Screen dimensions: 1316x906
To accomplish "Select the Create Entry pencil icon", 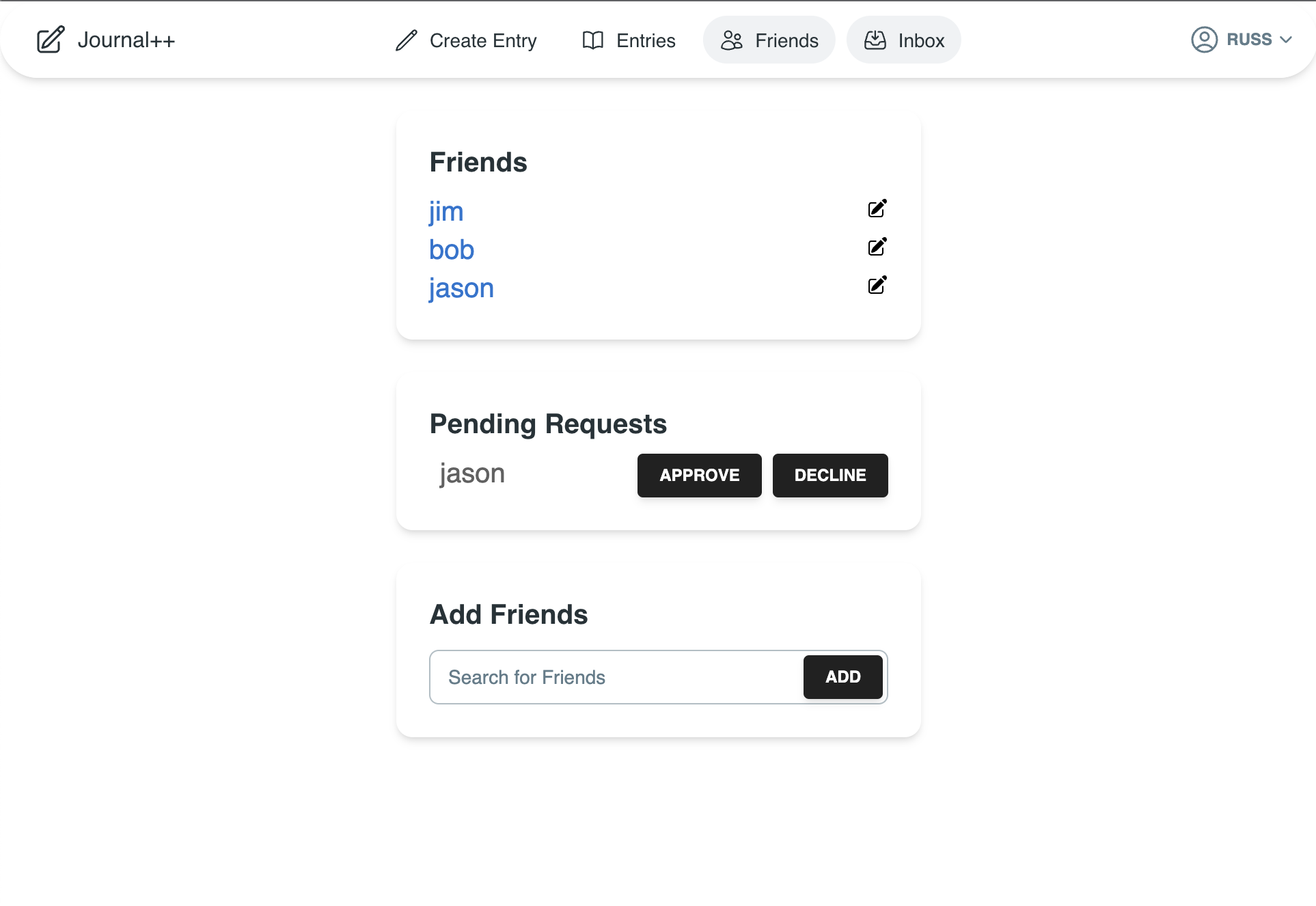I will tap(406, 40).
